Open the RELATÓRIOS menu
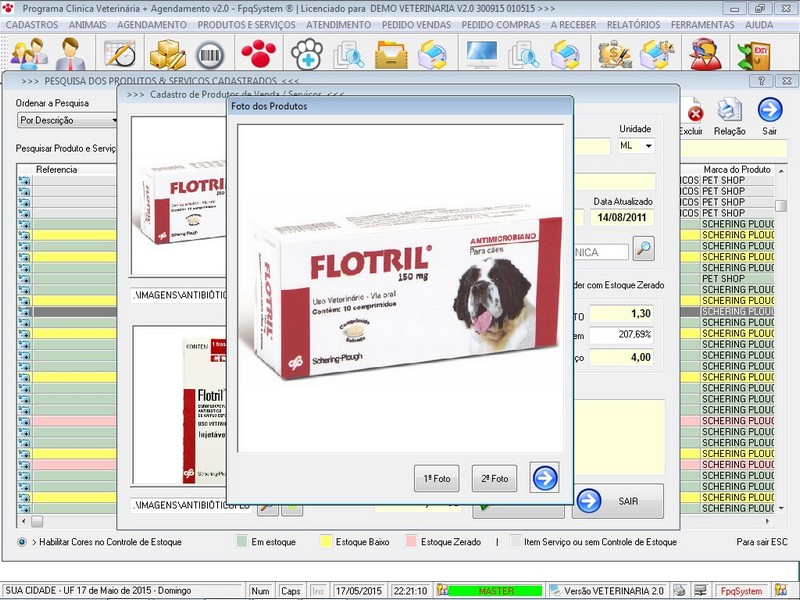 click(x=633, y=24)
